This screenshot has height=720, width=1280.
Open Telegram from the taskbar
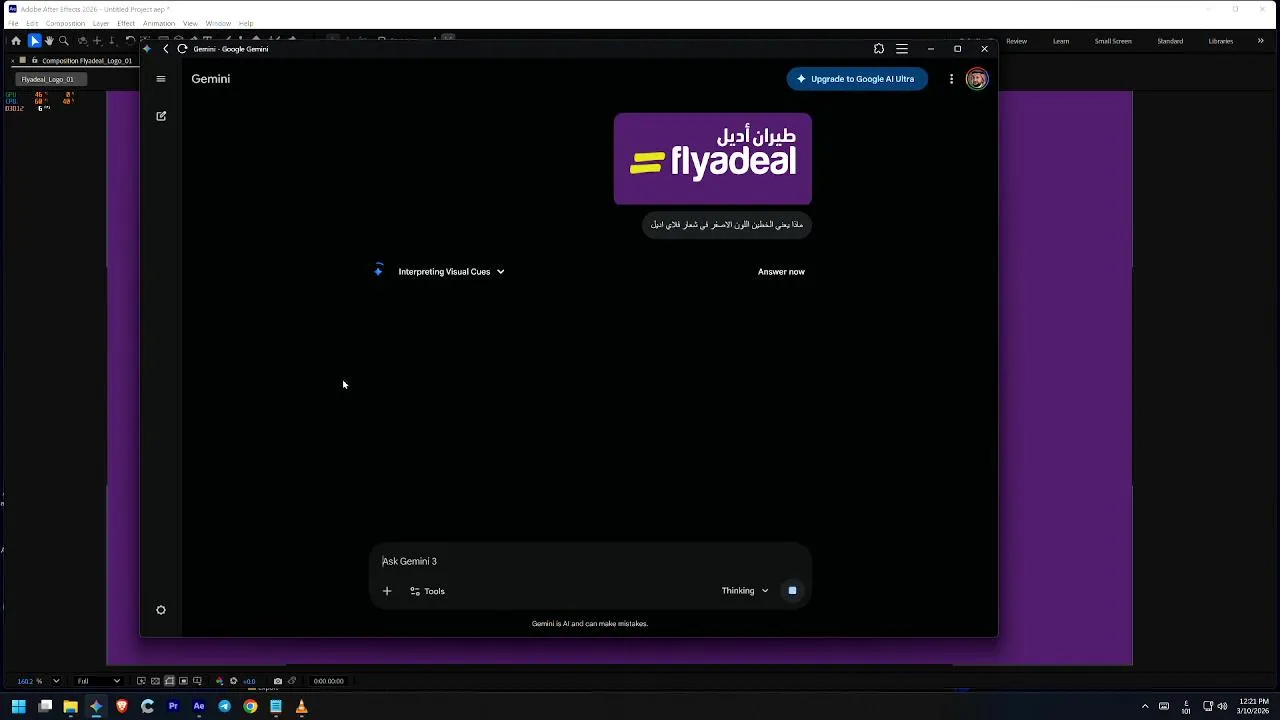[224, 706]
